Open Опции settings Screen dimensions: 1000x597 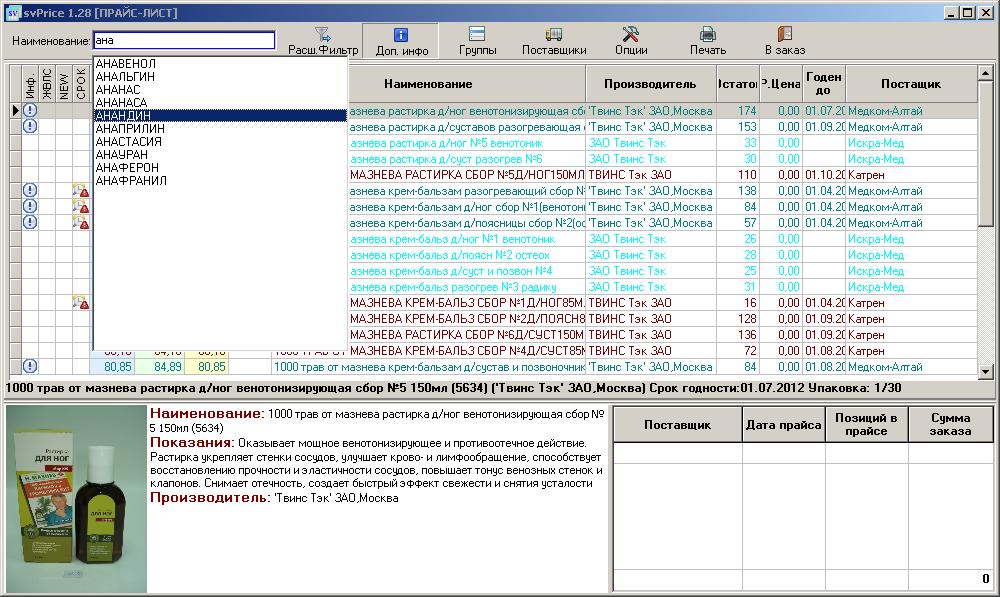pos(631,40)
